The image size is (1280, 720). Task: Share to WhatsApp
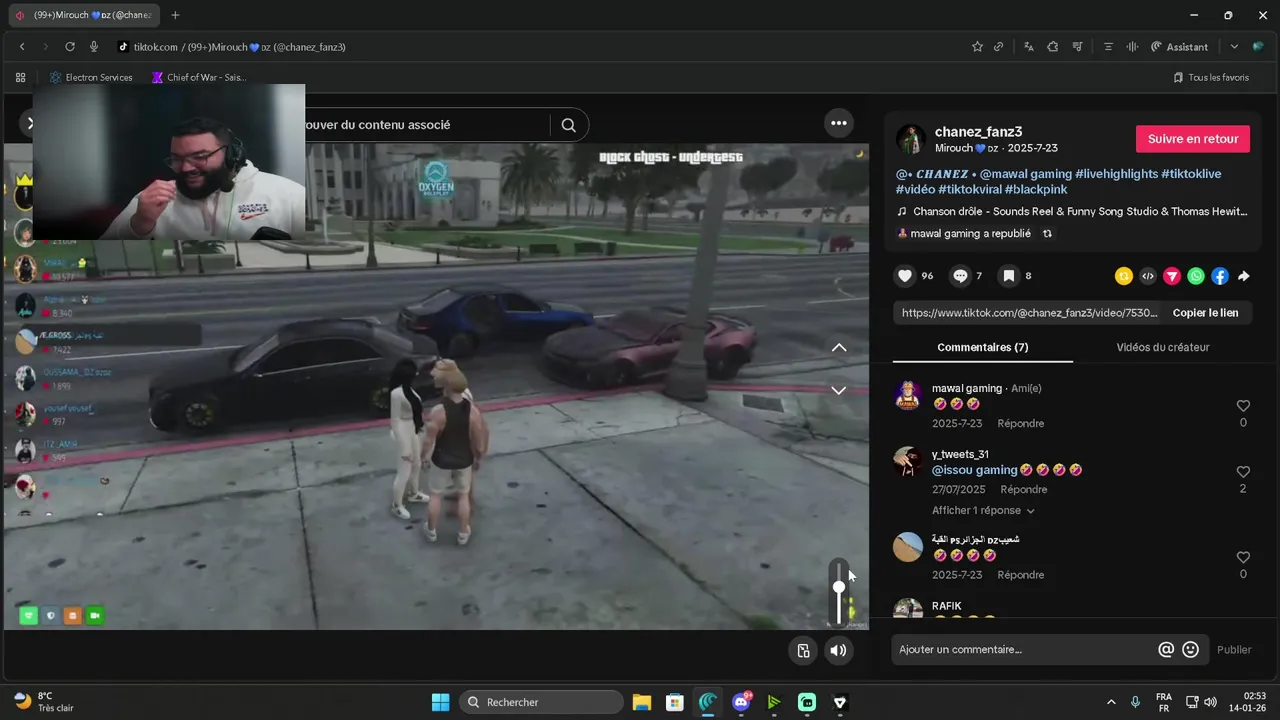click(x=1196, y=276)
